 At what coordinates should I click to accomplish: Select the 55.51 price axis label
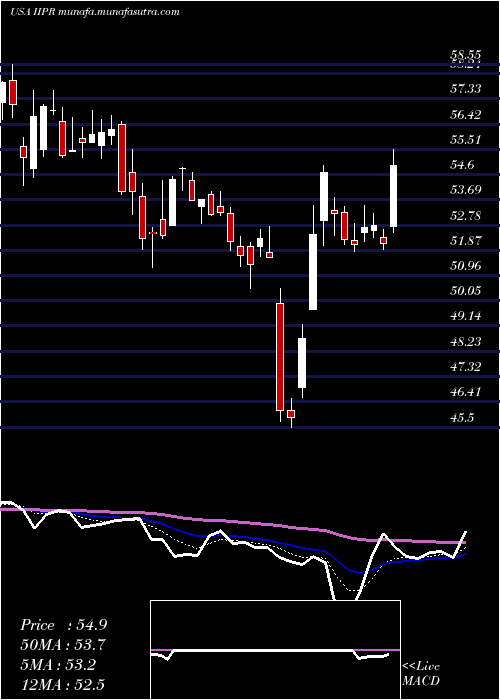466,140
